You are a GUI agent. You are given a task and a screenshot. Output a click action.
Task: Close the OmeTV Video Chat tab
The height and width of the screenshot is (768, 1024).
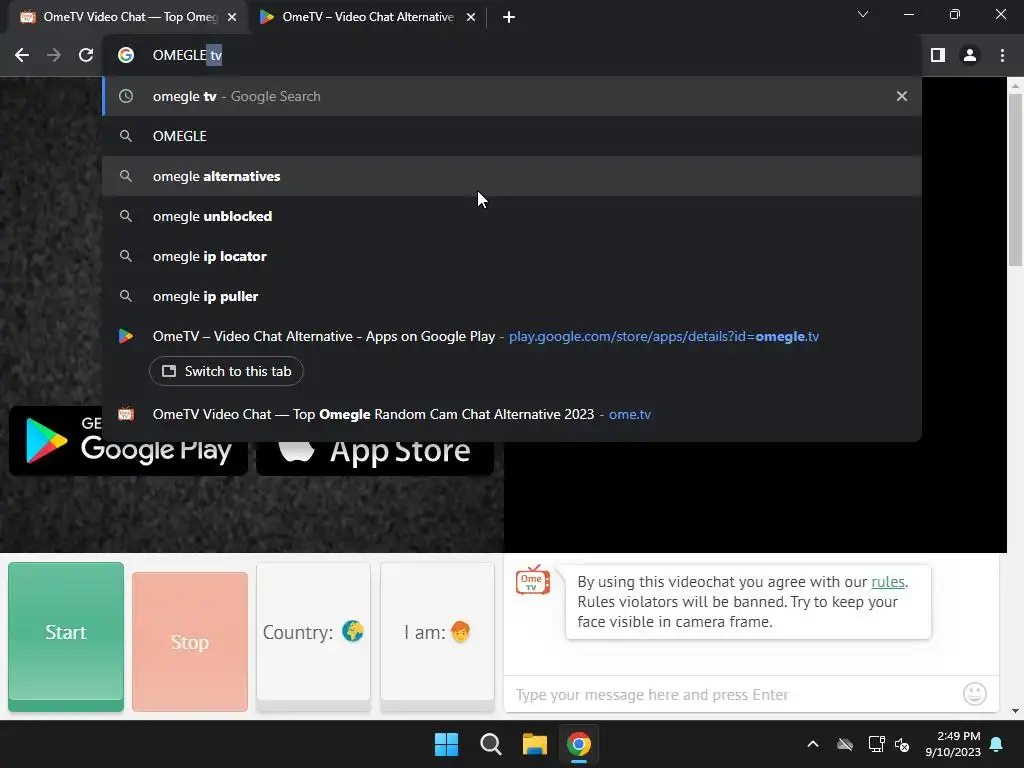click(232, 17)
